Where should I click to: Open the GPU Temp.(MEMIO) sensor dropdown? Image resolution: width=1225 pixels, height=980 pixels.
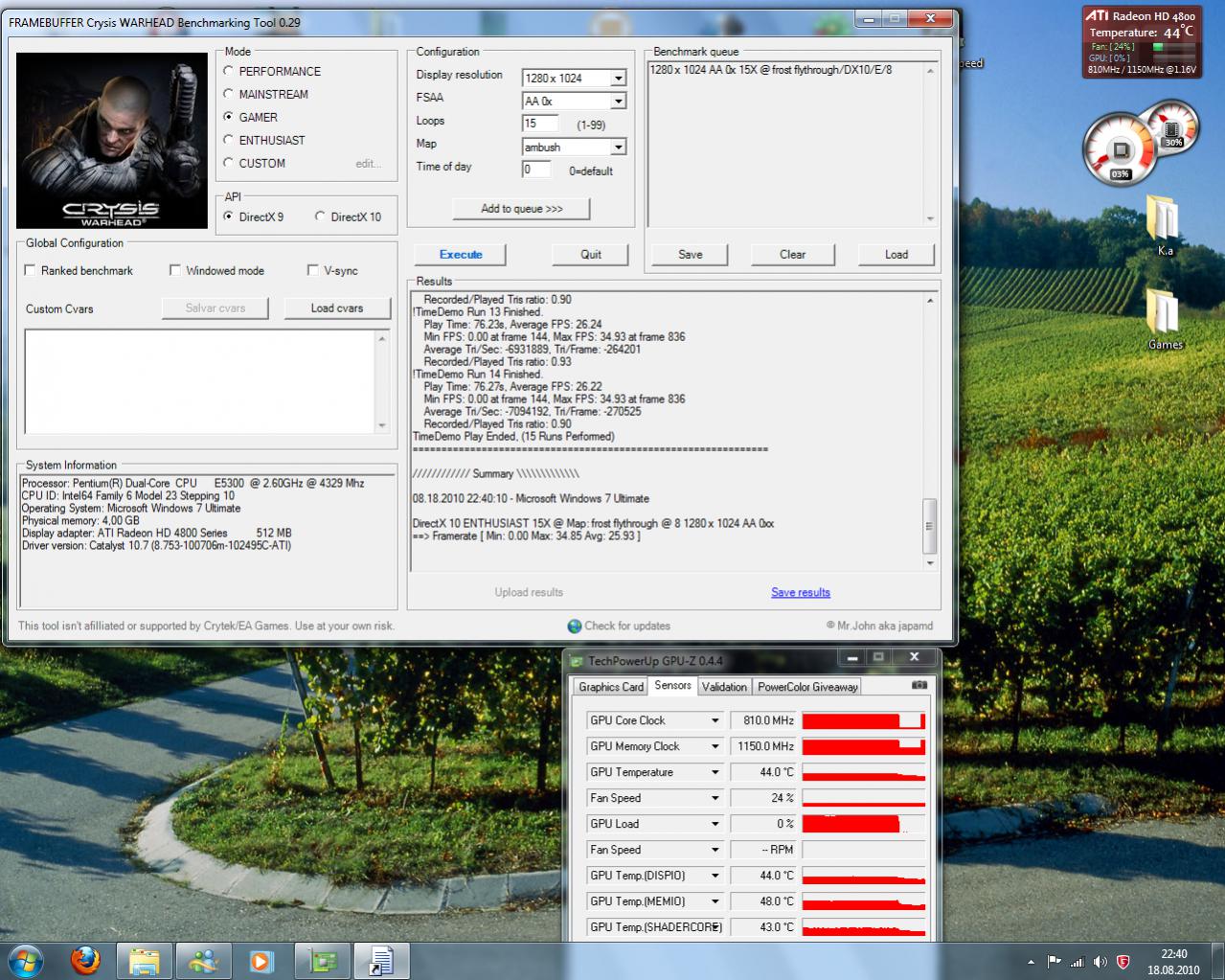click(x=715, y=901)
